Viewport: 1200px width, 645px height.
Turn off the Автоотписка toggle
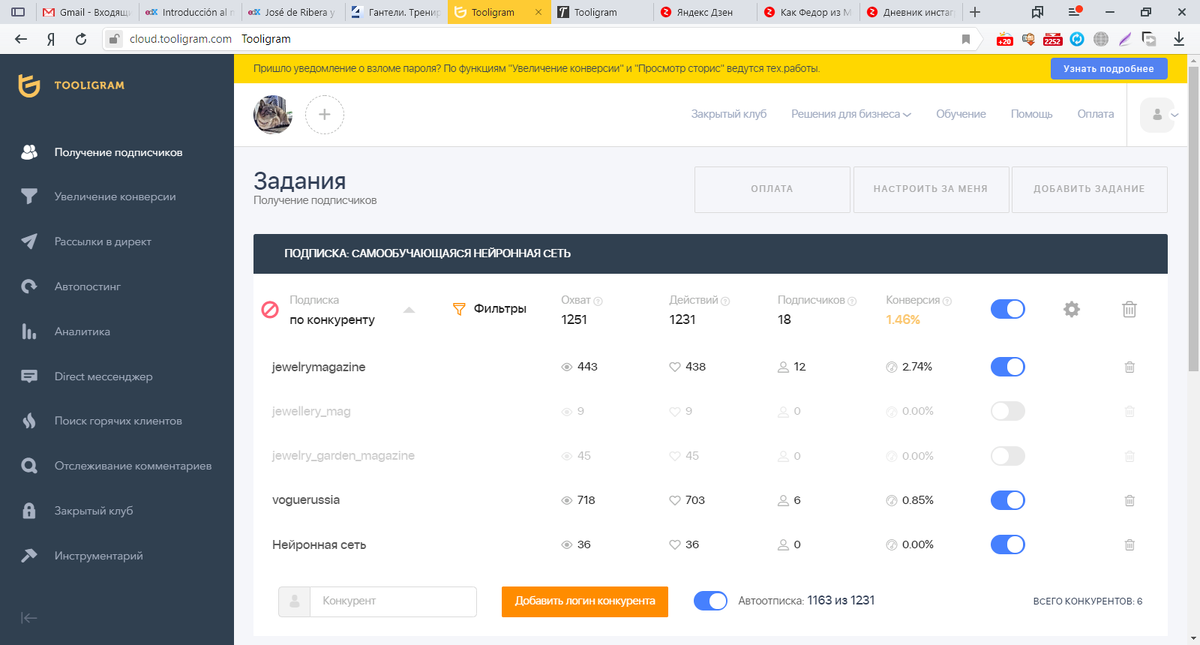[x=711, y=601]
